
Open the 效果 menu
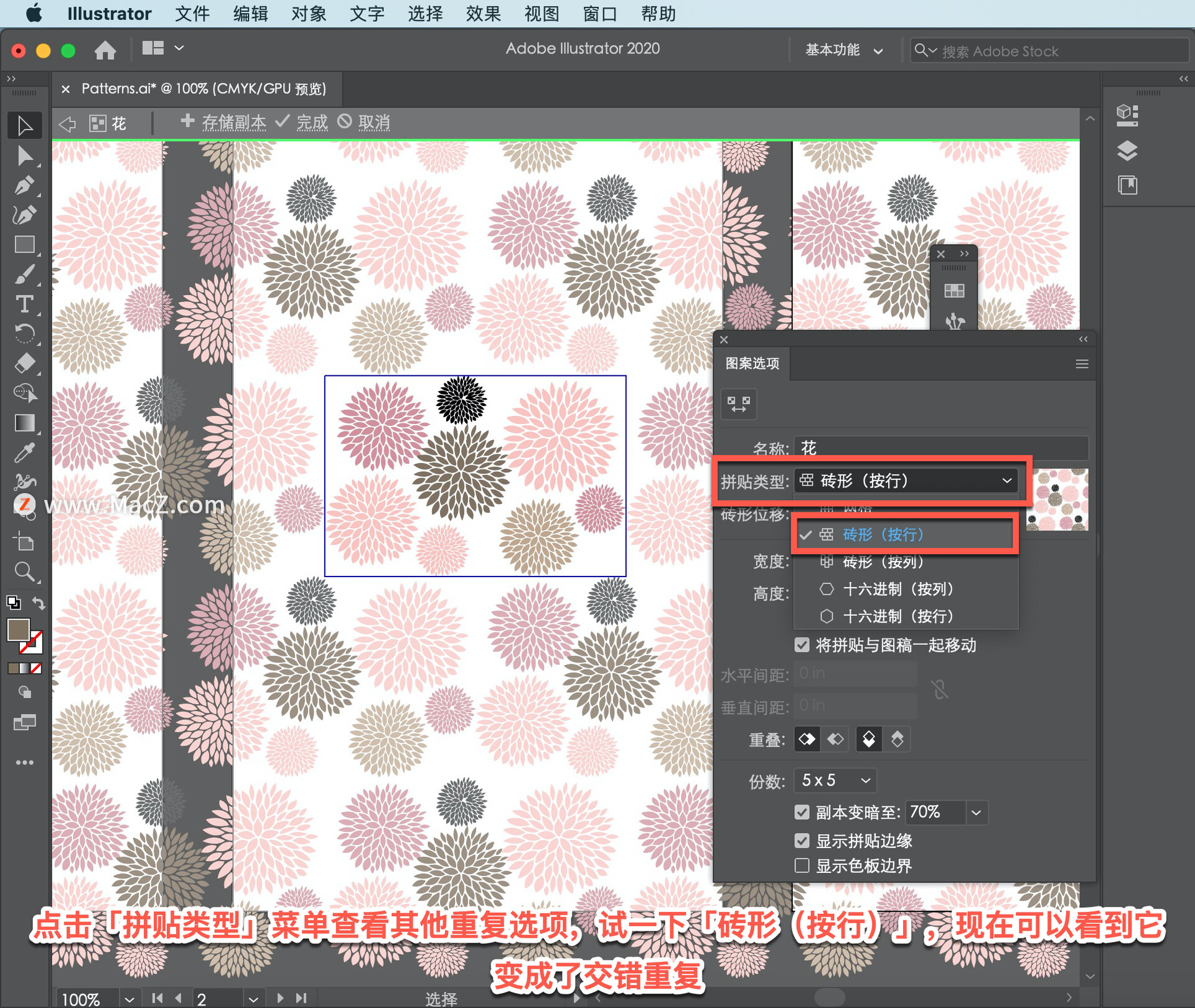pos(484,14)
